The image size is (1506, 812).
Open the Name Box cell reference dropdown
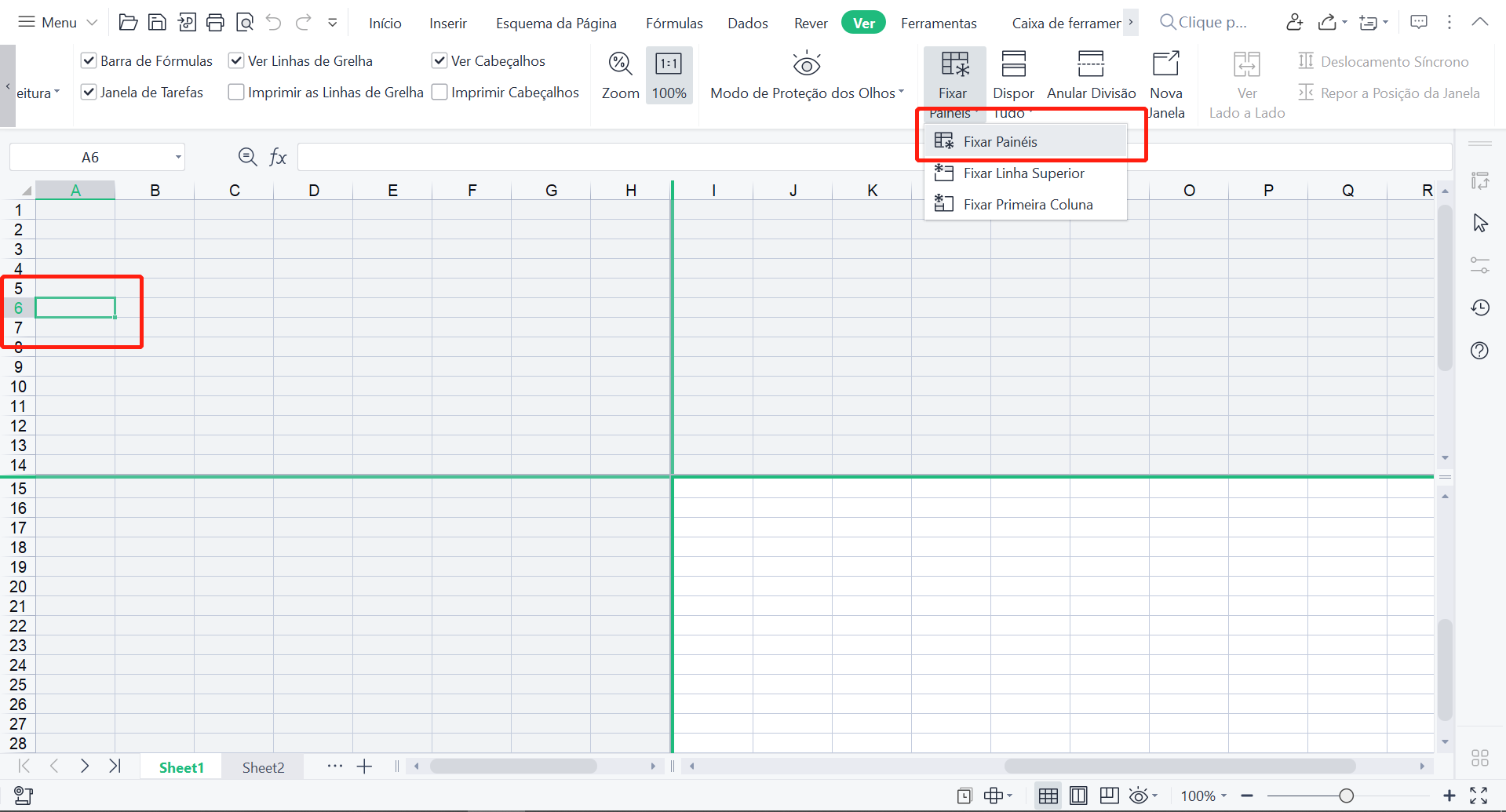[x=178, y=158]
